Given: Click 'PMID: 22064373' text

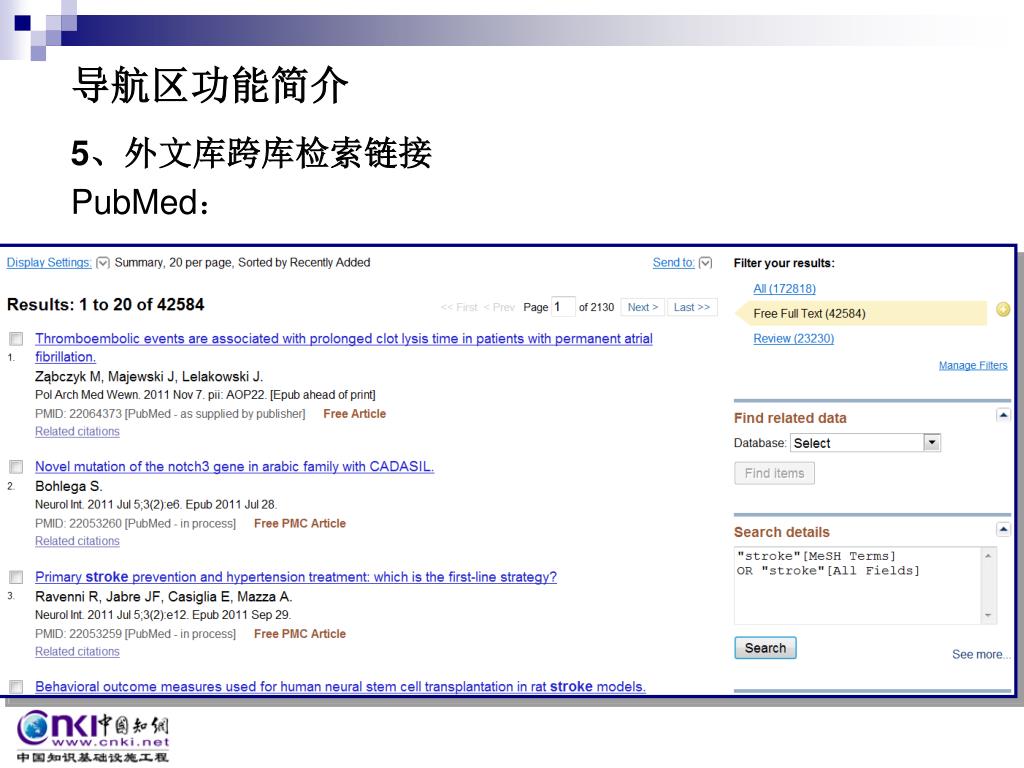Looking at the screenshot, I should point(78,414).
